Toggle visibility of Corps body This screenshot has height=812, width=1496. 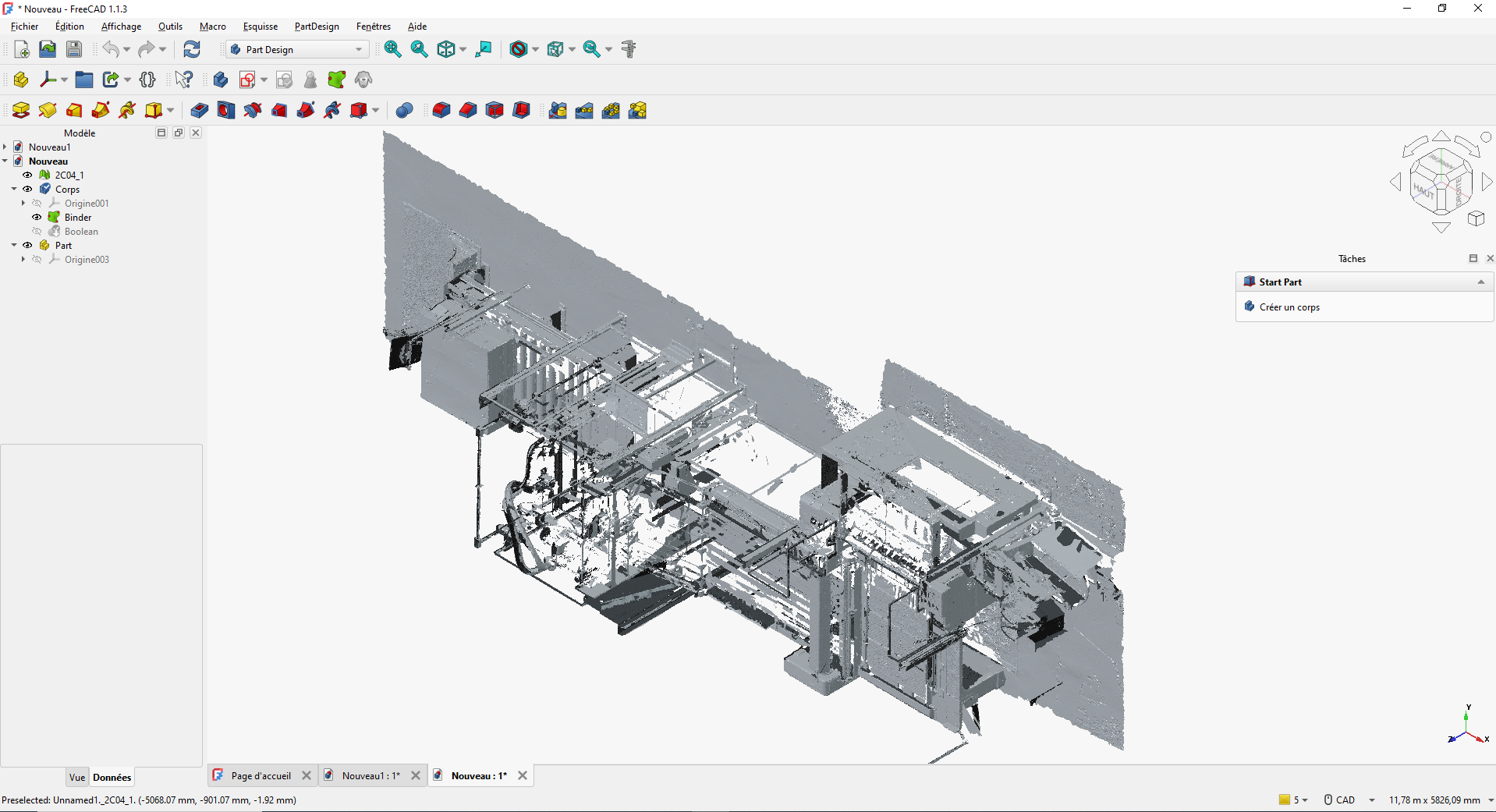pos(27,190)
